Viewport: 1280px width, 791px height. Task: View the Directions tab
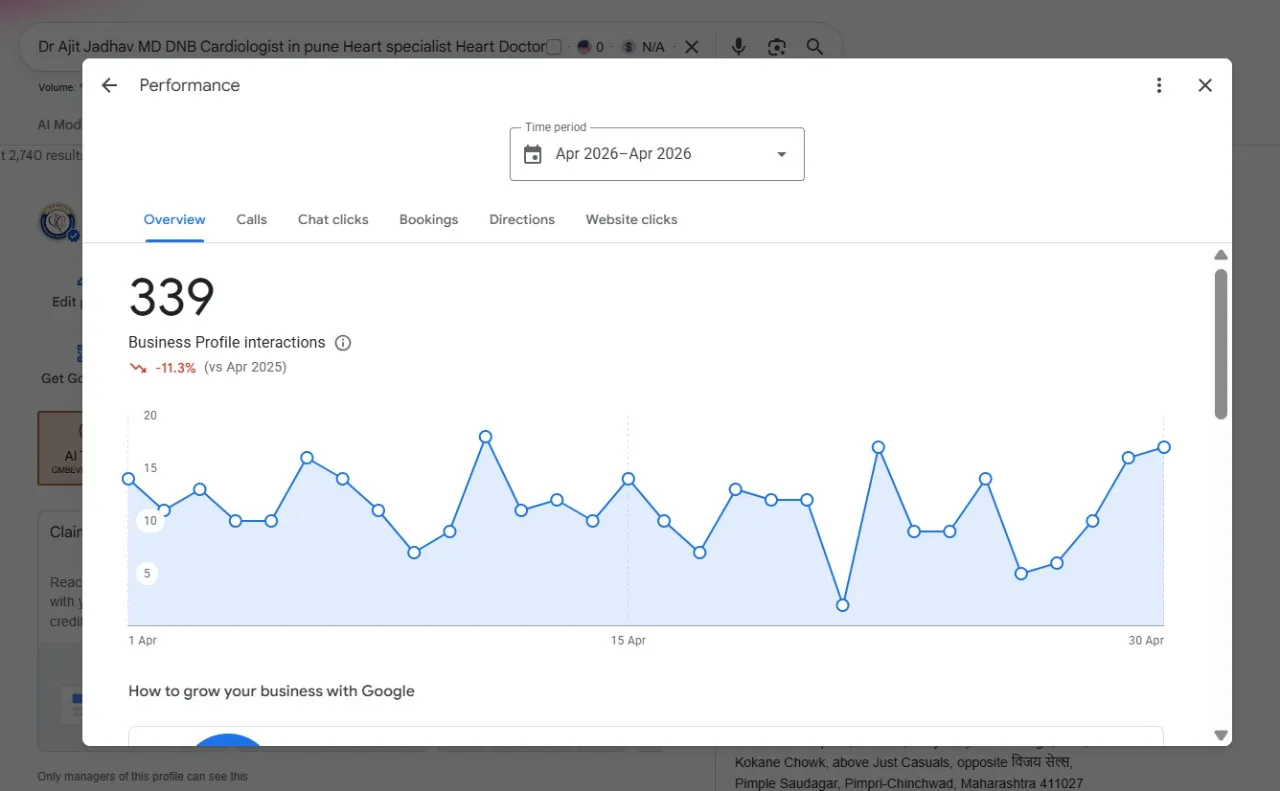[x=522, y=219]
